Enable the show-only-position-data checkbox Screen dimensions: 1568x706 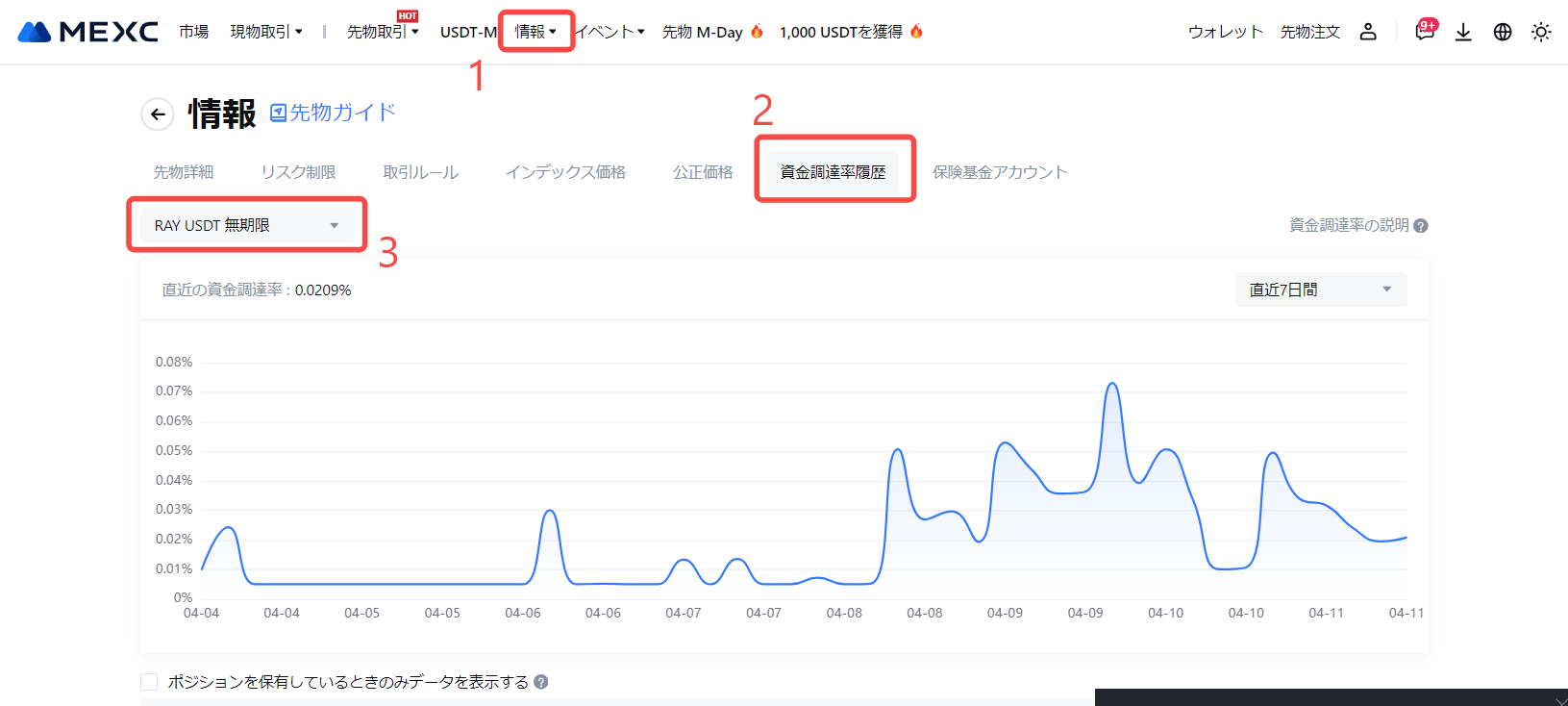click(149, 682)
